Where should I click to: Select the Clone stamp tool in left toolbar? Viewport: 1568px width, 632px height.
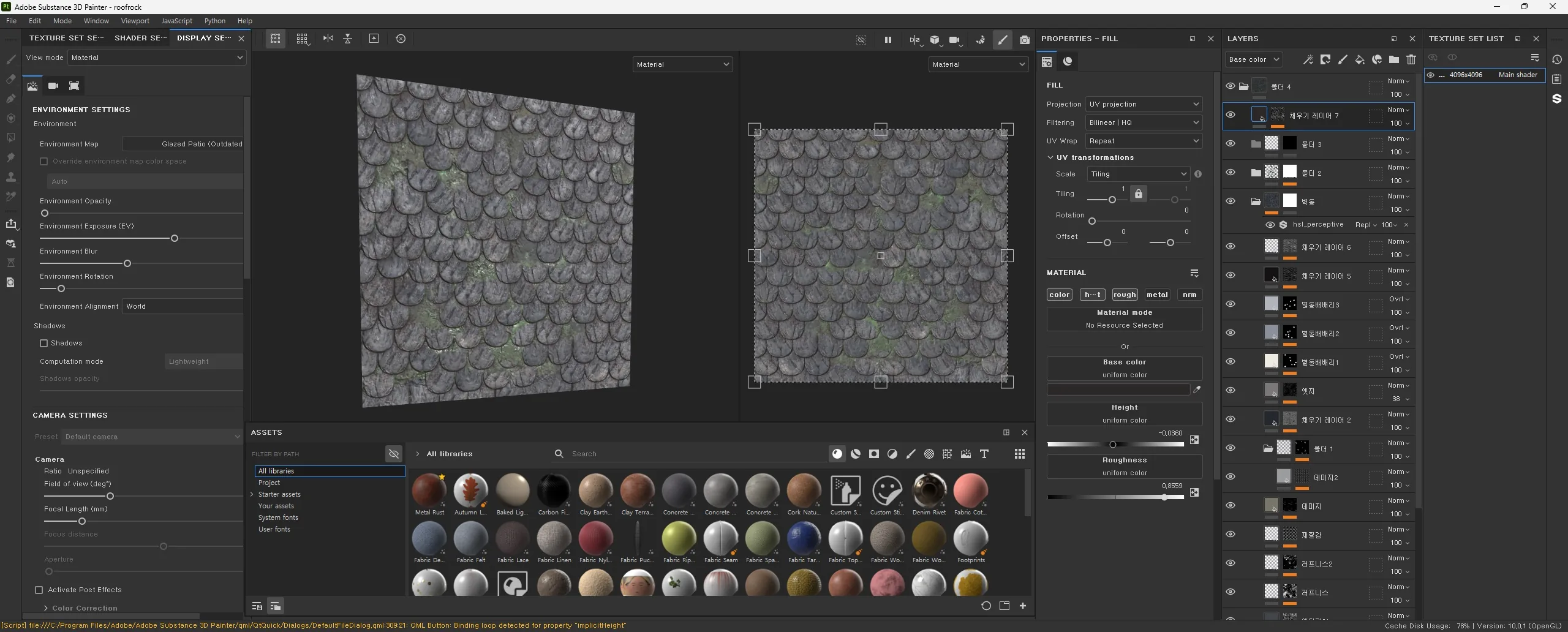click(x=10, y=177)
